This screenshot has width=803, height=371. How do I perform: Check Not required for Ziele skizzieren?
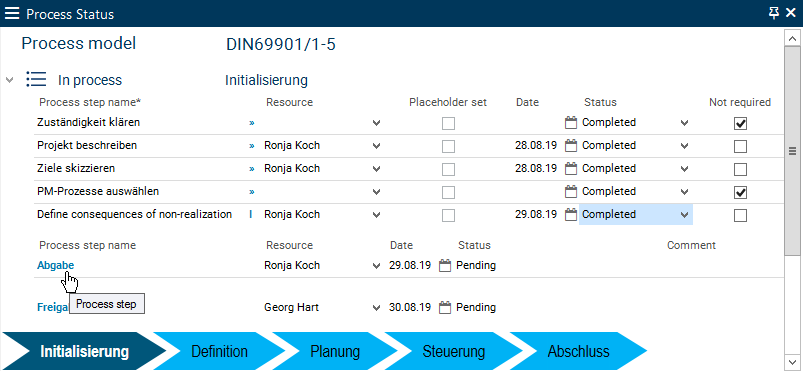[x=741, y=169]
